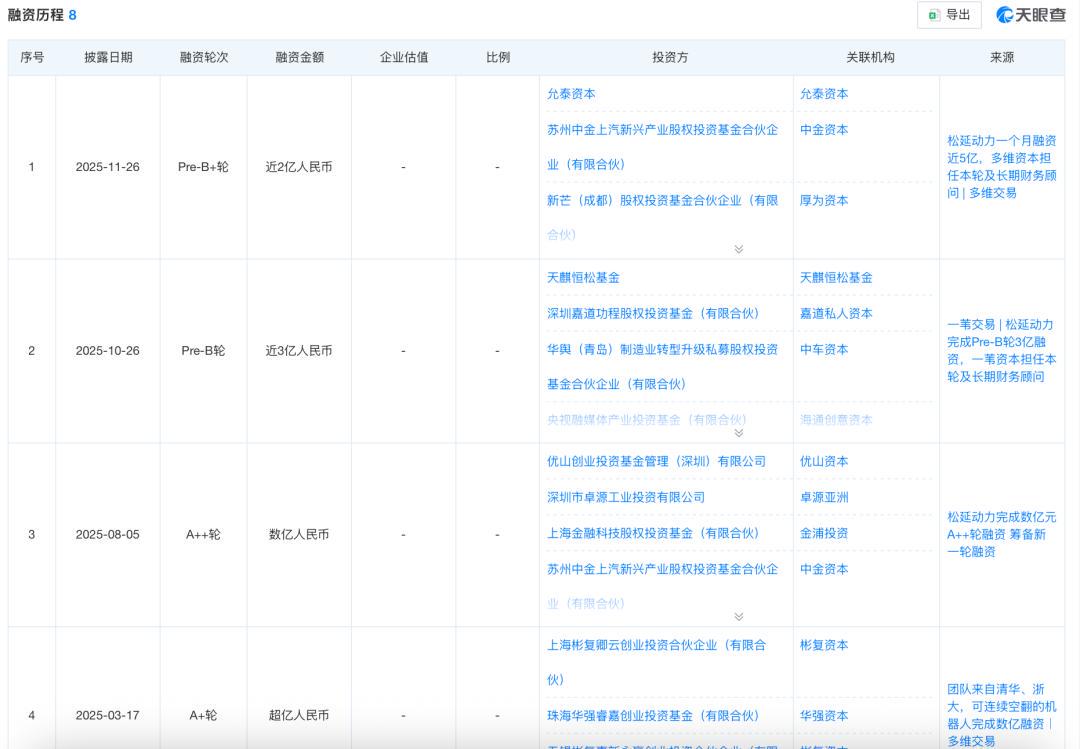Viewport: 1080px width, 749px height.
Task: Click the 融资轮次 column header
Action: (204, 58)
